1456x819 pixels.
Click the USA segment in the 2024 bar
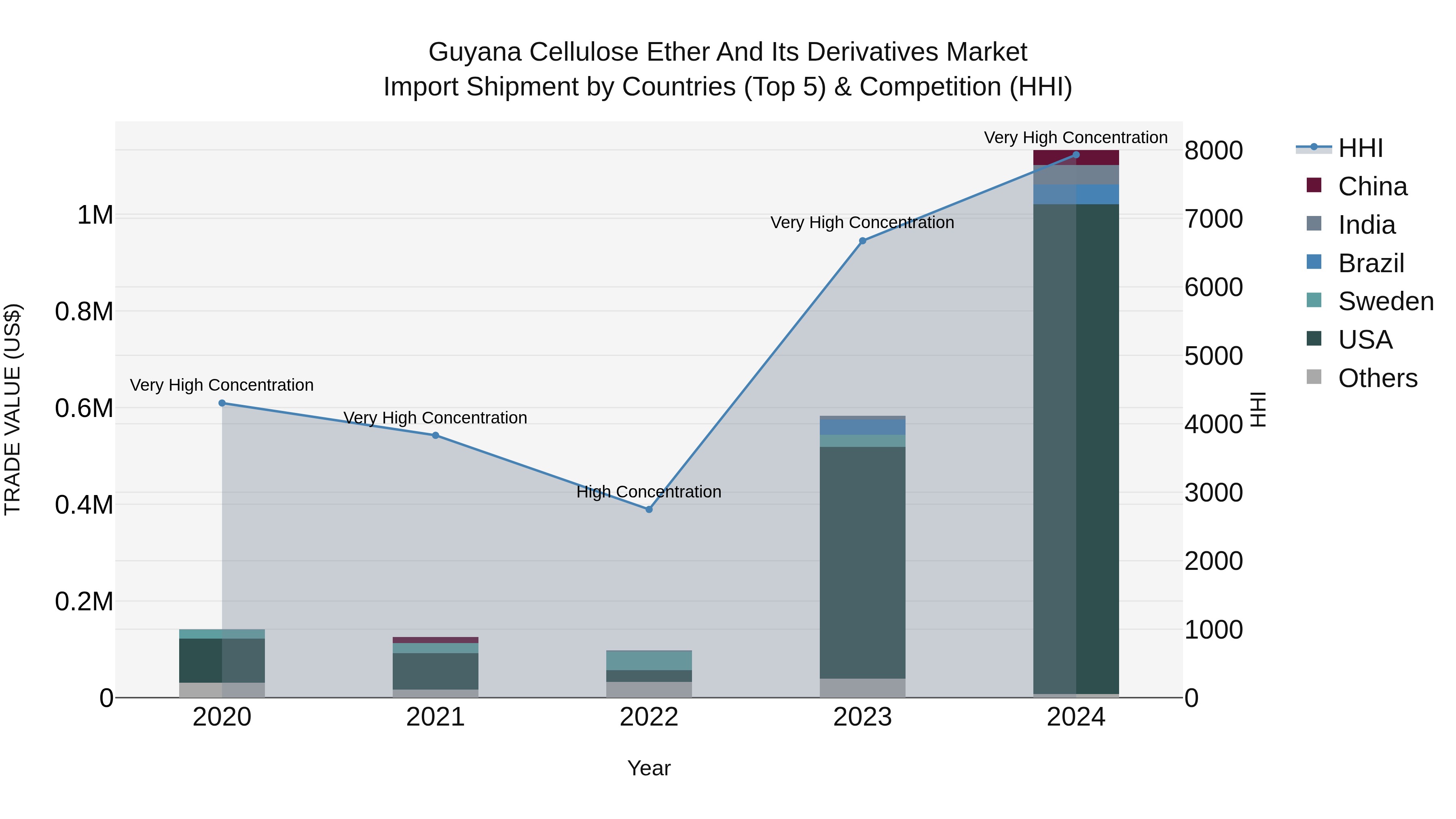1076,449
